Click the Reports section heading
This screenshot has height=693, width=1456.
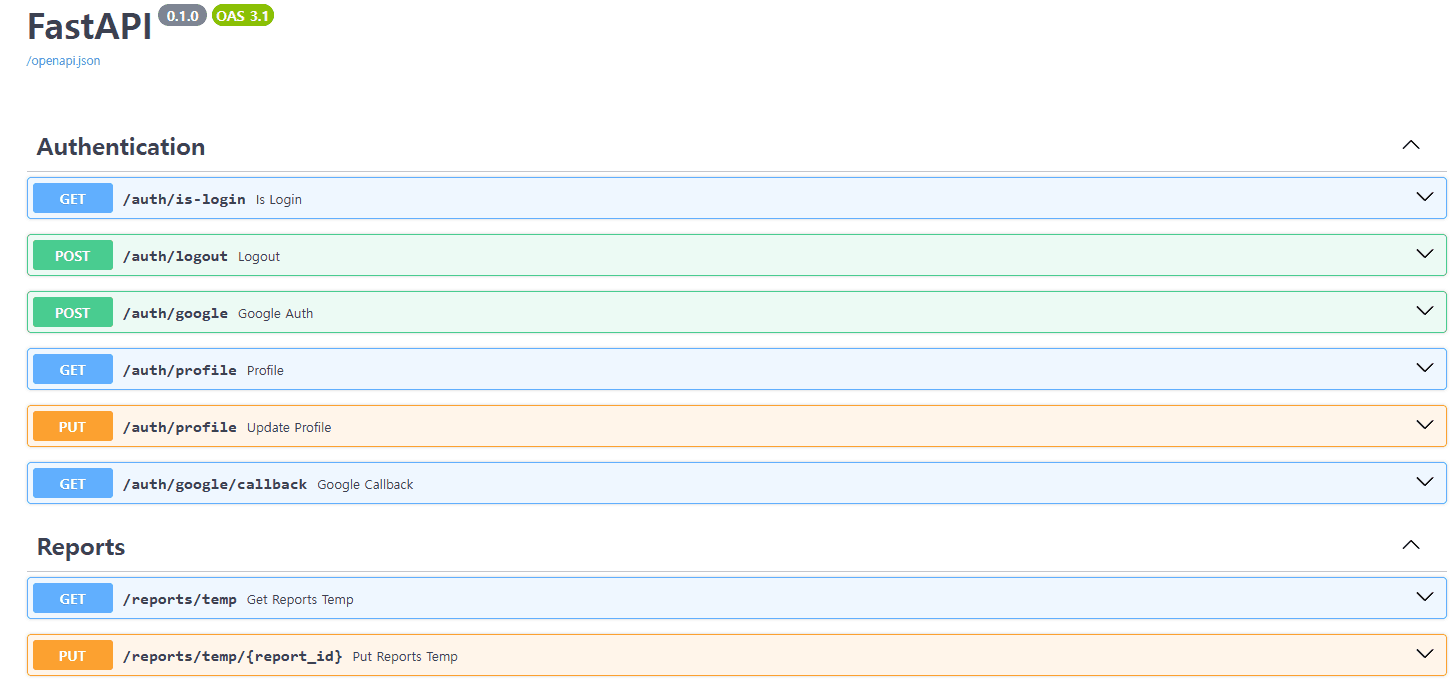tap(81, 547)
